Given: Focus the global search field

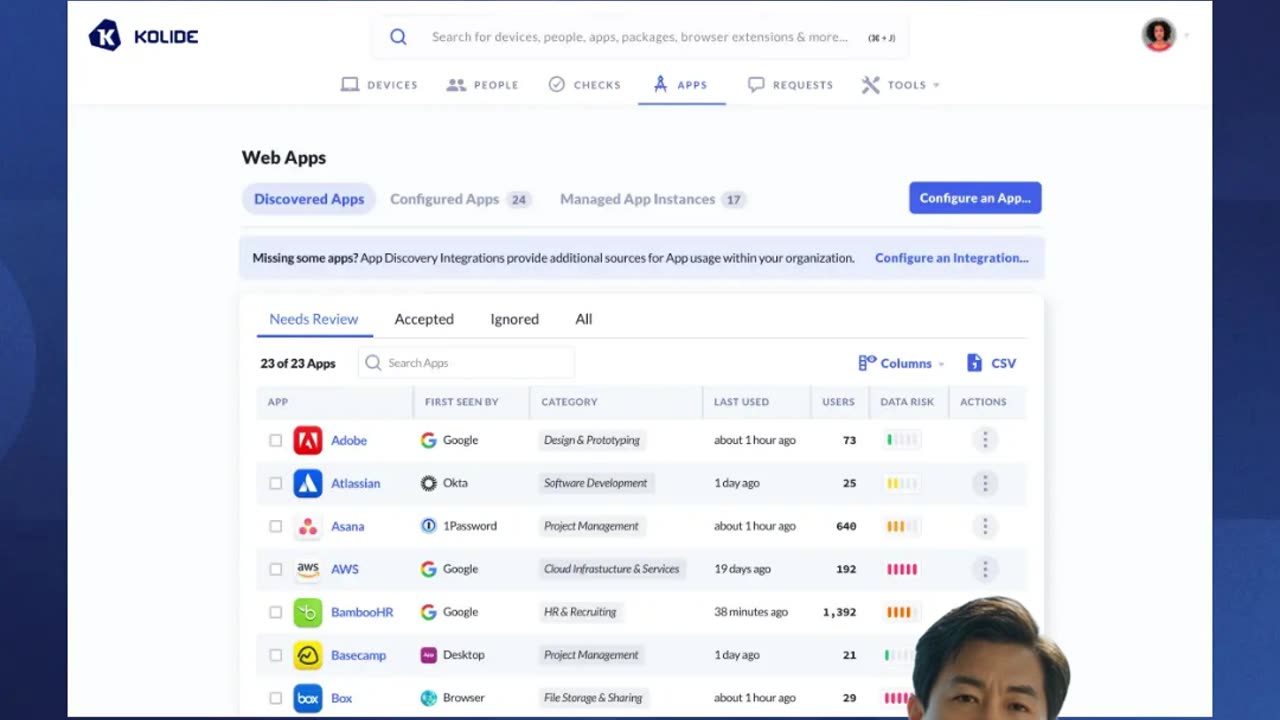Looking at the screenshot, I should pyautogui.click(x=640, y=37).
